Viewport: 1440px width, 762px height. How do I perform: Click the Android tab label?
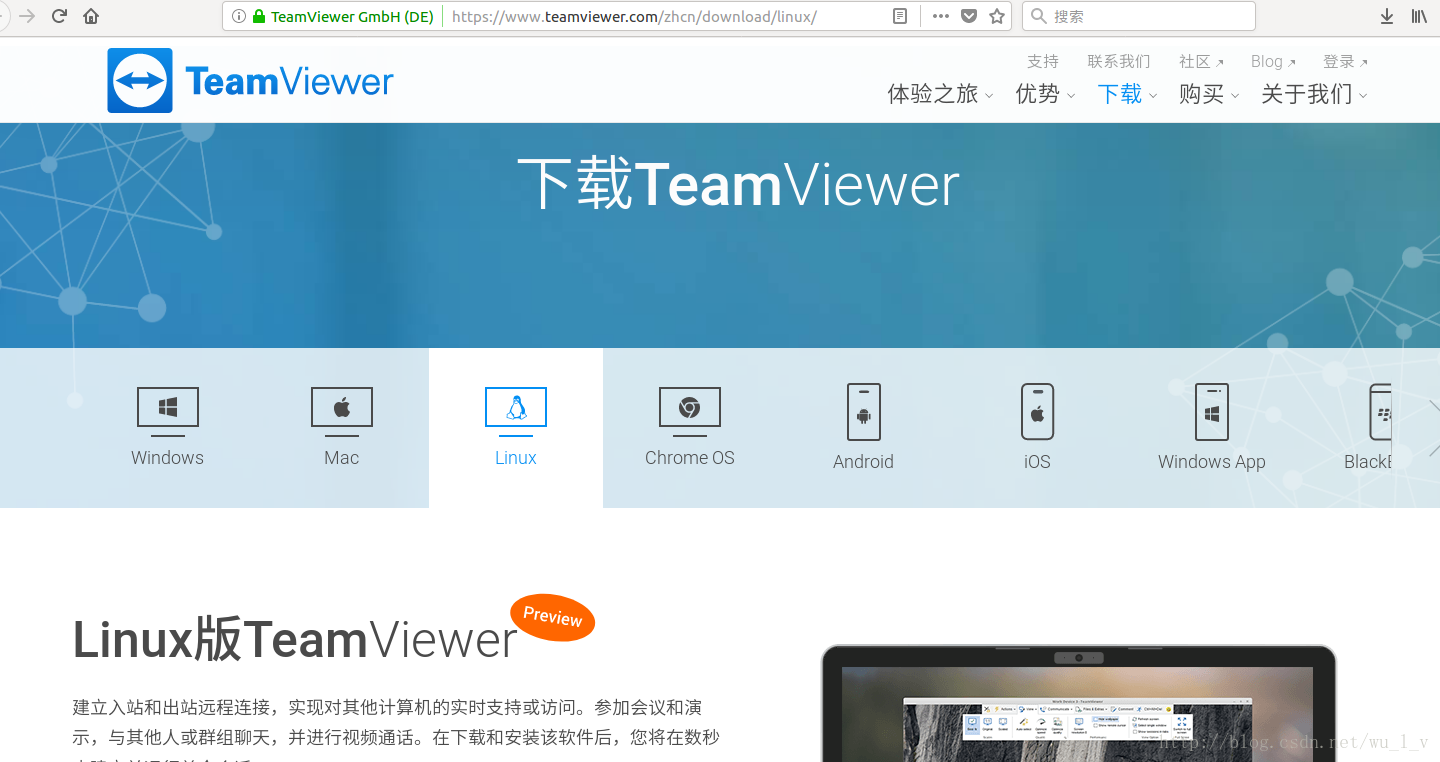864,462
